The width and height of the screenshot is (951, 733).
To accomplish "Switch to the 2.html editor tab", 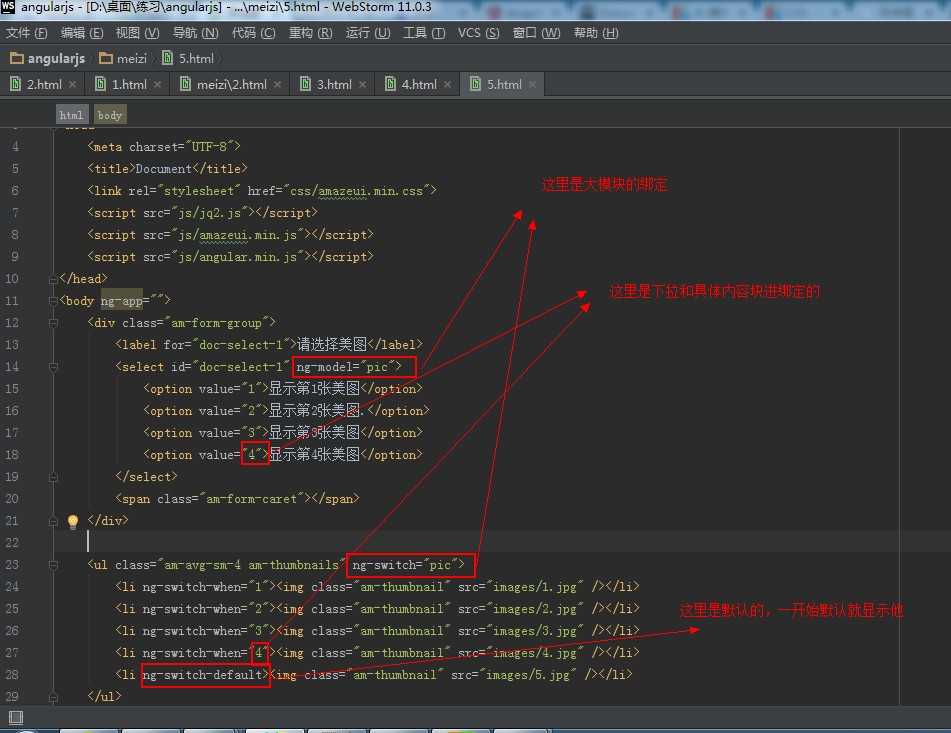I will coord(44,84).
